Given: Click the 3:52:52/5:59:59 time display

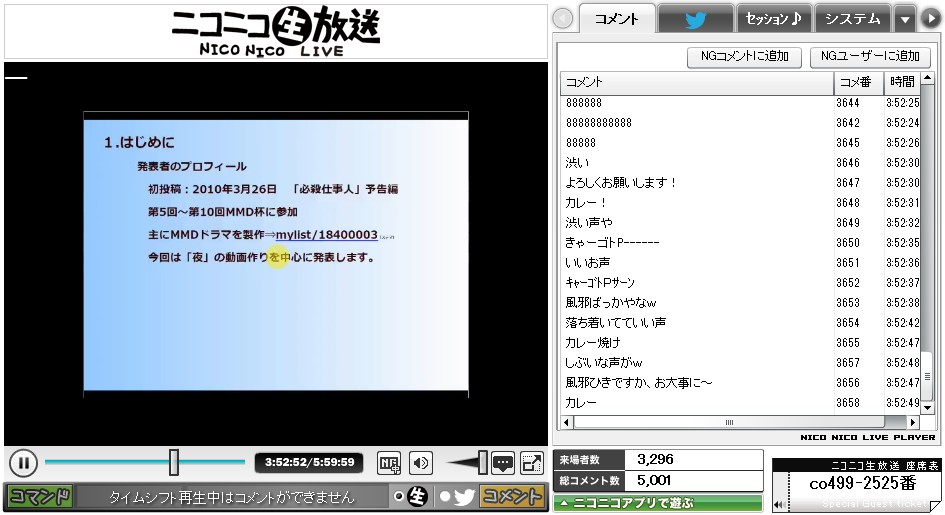Looking at the screenshot, I should (309, 463).
